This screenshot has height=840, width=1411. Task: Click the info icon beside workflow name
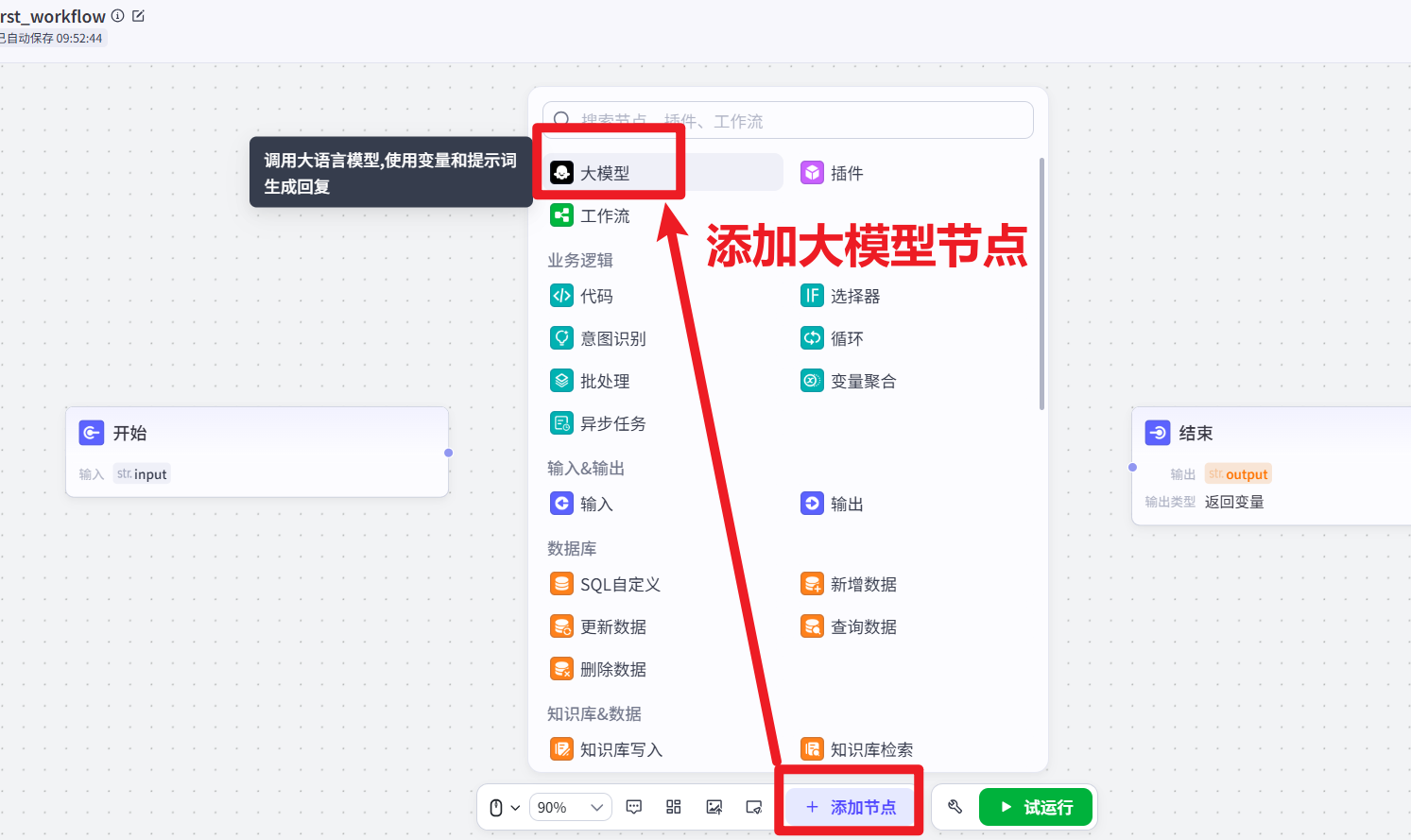tap(118, 16)
